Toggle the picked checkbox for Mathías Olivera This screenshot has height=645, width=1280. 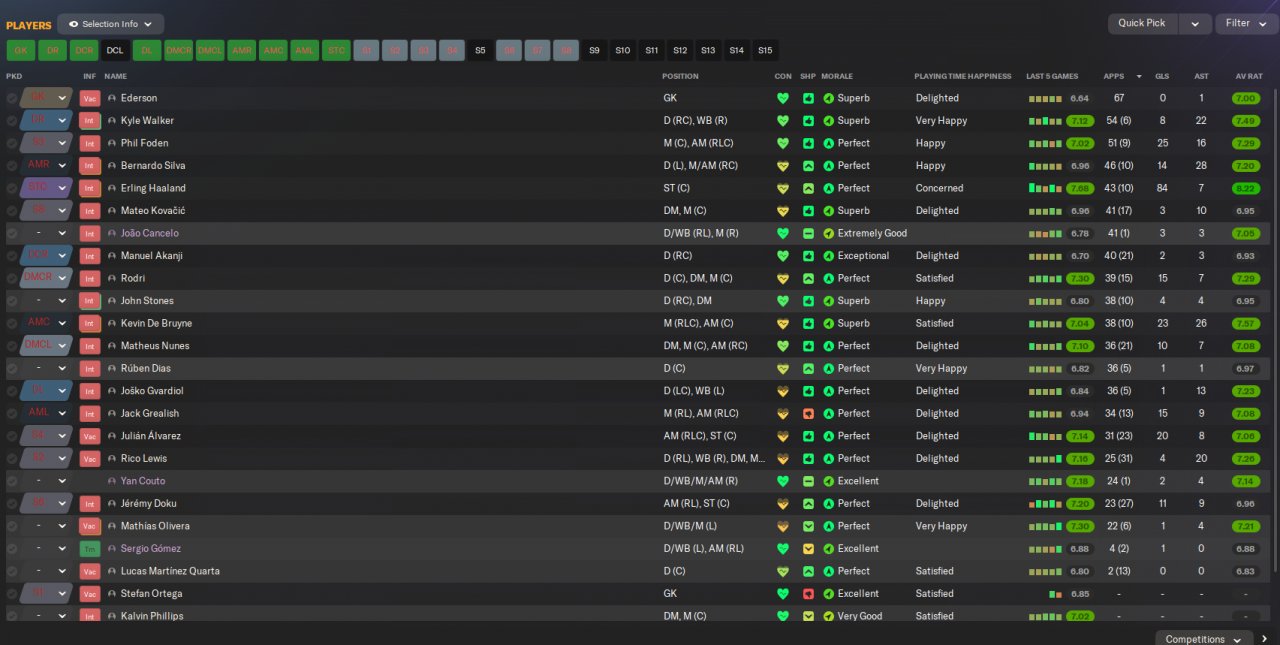coord(12,526)
